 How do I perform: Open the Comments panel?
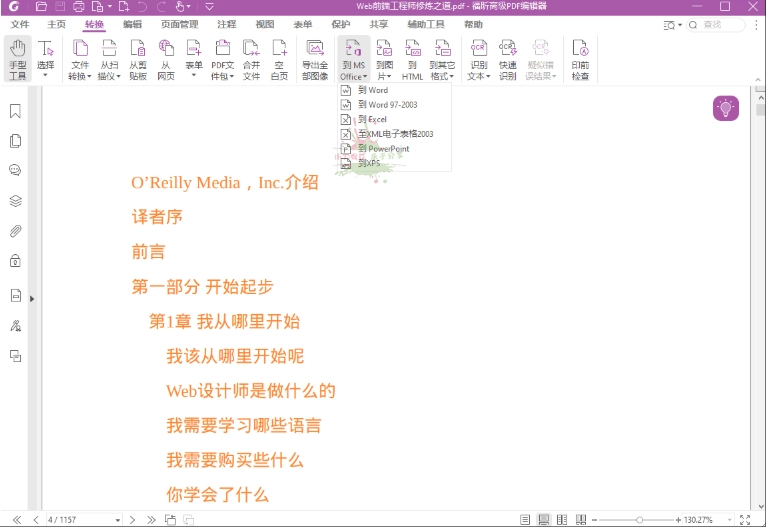15,170
